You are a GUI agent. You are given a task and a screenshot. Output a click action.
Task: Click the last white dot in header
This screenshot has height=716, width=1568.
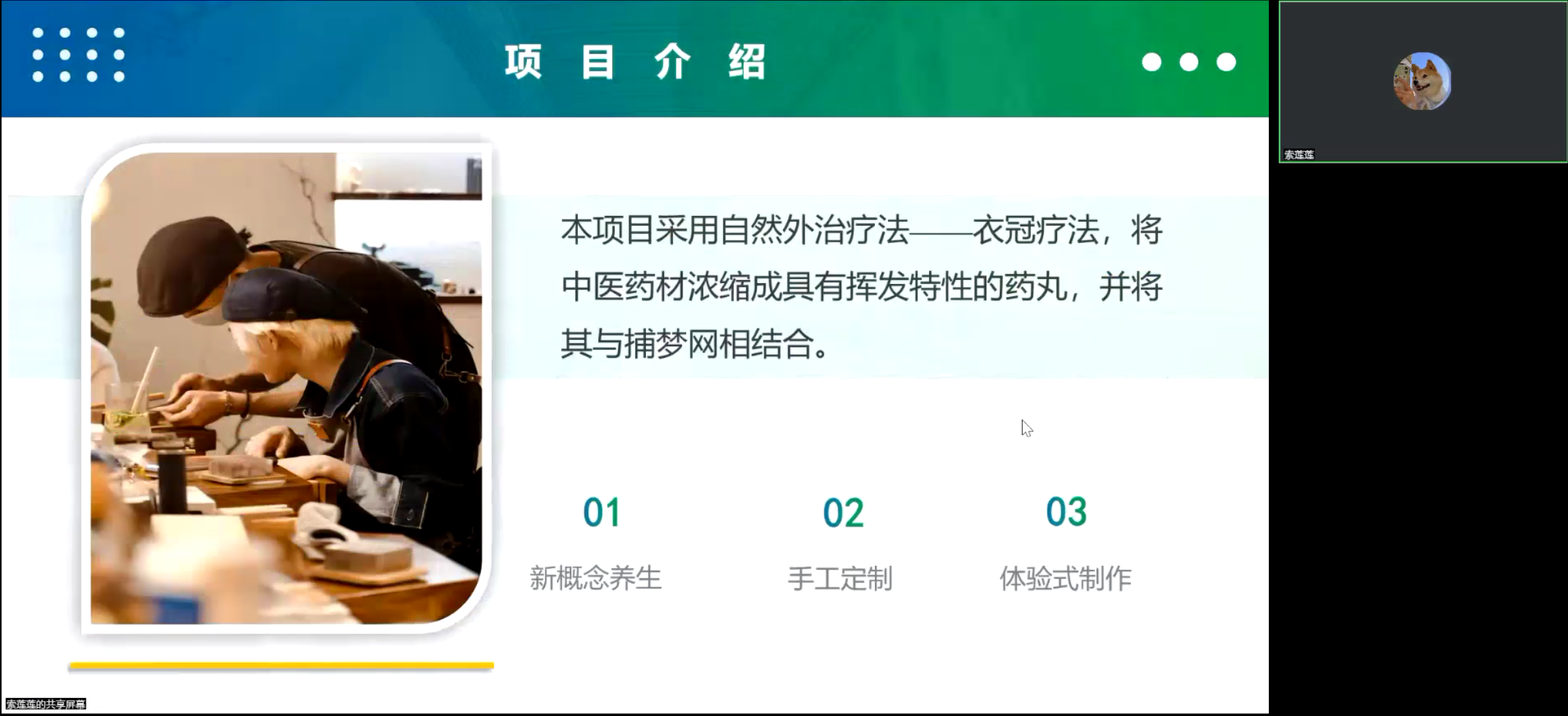point(1226,62)
